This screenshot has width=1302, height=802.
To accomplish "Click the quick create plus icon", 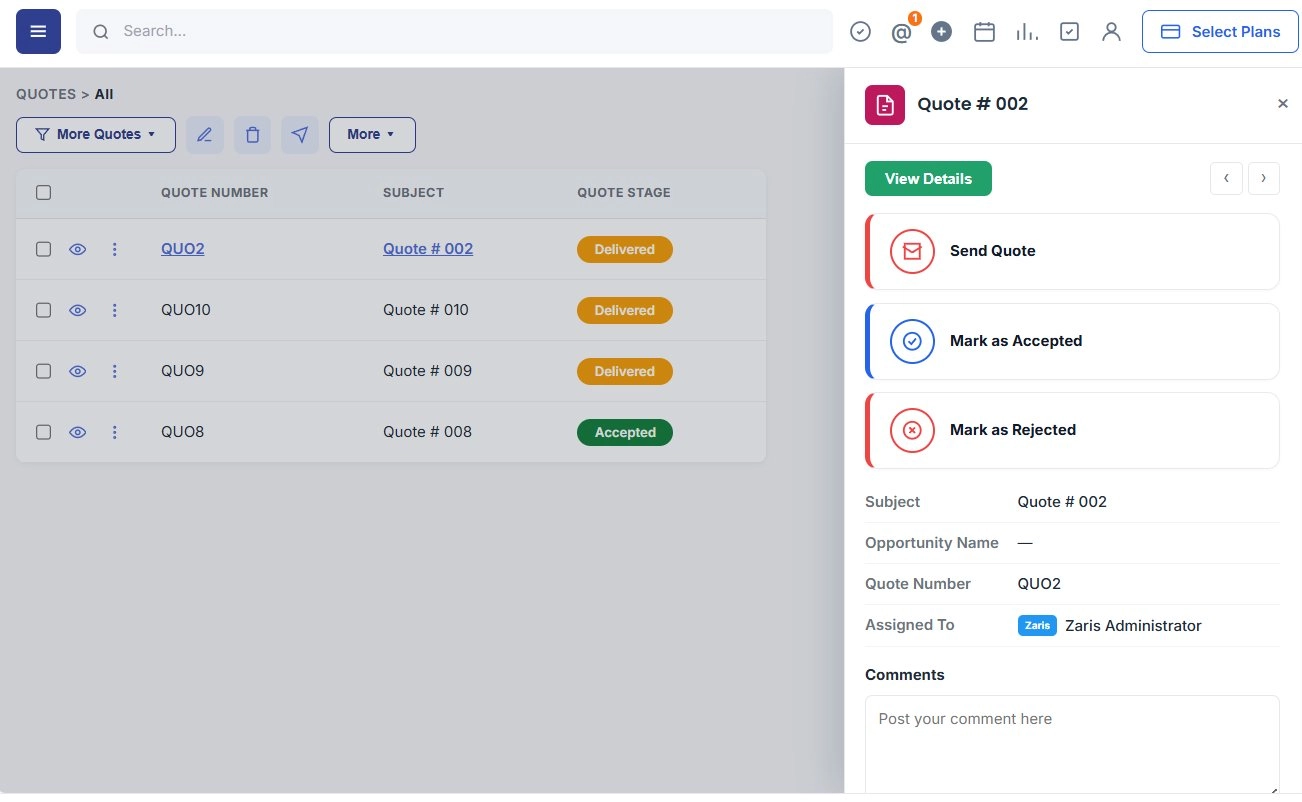I will [x=941, y=32].
